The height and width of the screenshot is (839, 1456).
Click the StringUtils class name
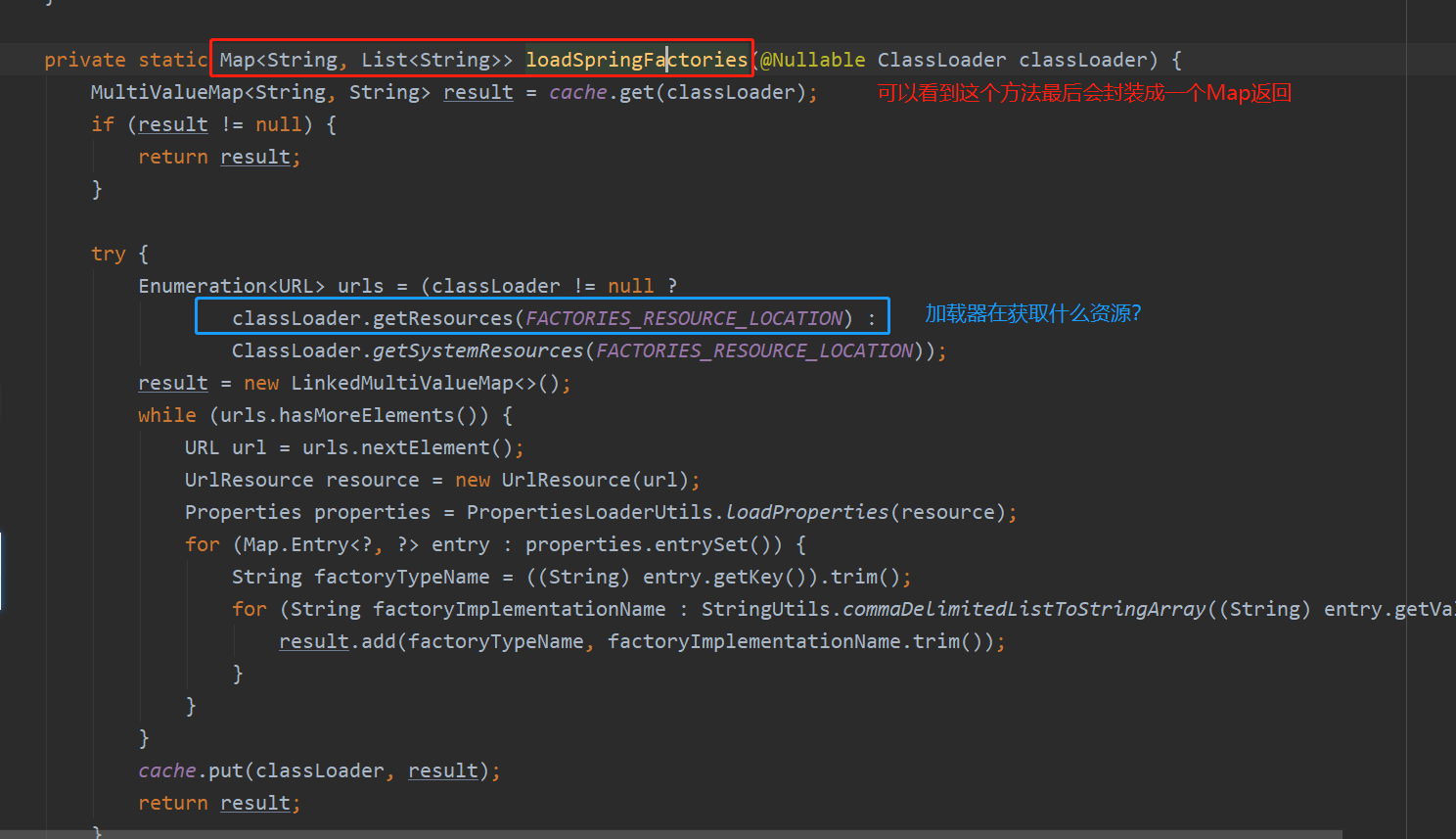[x=765, y=609]
